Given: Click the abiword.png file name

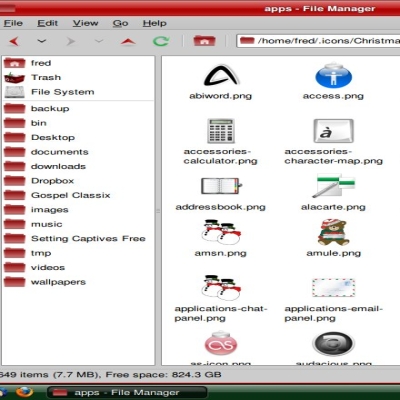Looking at the screenshot, I should [x=221, y=96].
